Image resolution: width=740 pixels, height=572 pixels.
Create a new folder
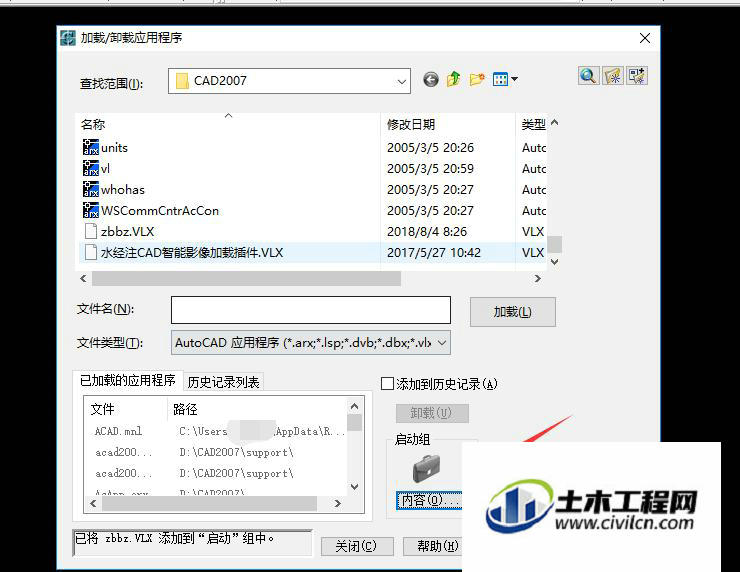coord(477,79)
